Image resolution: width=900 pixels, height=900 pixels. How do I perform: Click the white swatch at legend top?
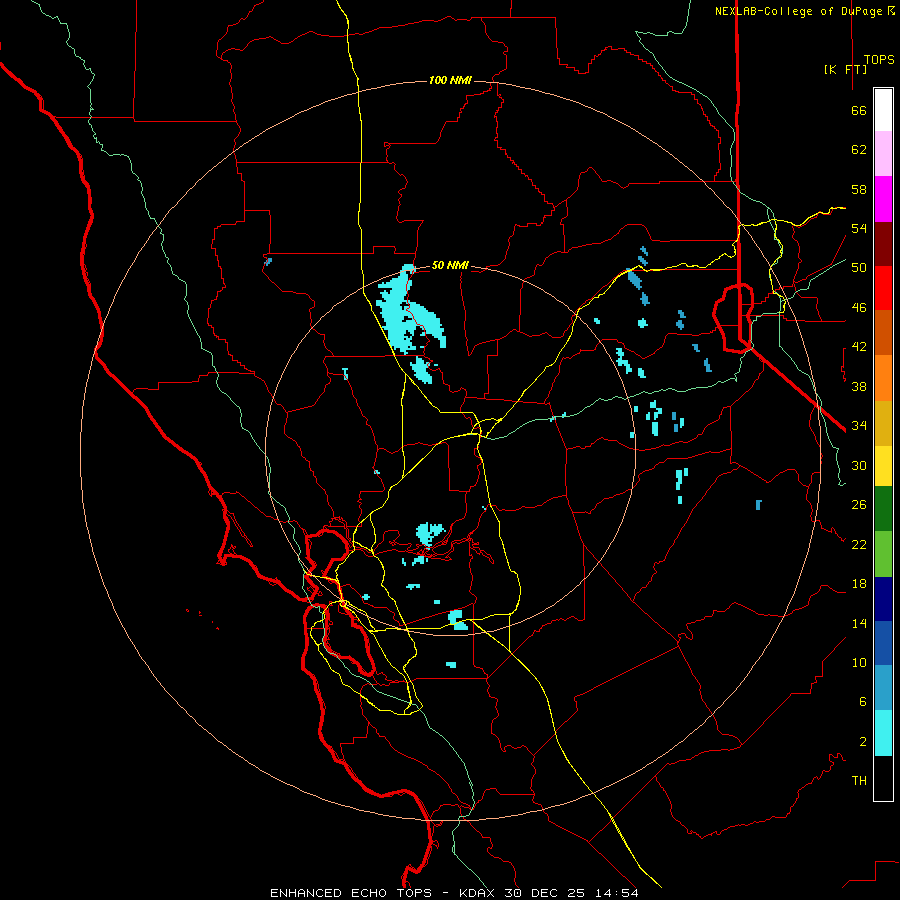click(883, 110)
